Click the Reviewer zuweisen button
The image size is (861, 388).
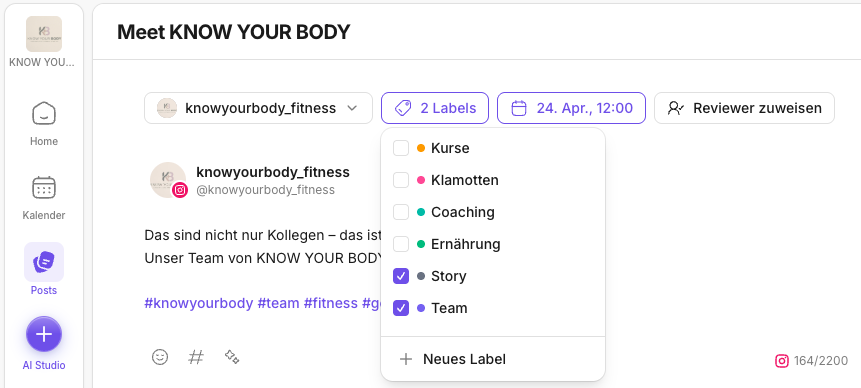pos(744,108)
